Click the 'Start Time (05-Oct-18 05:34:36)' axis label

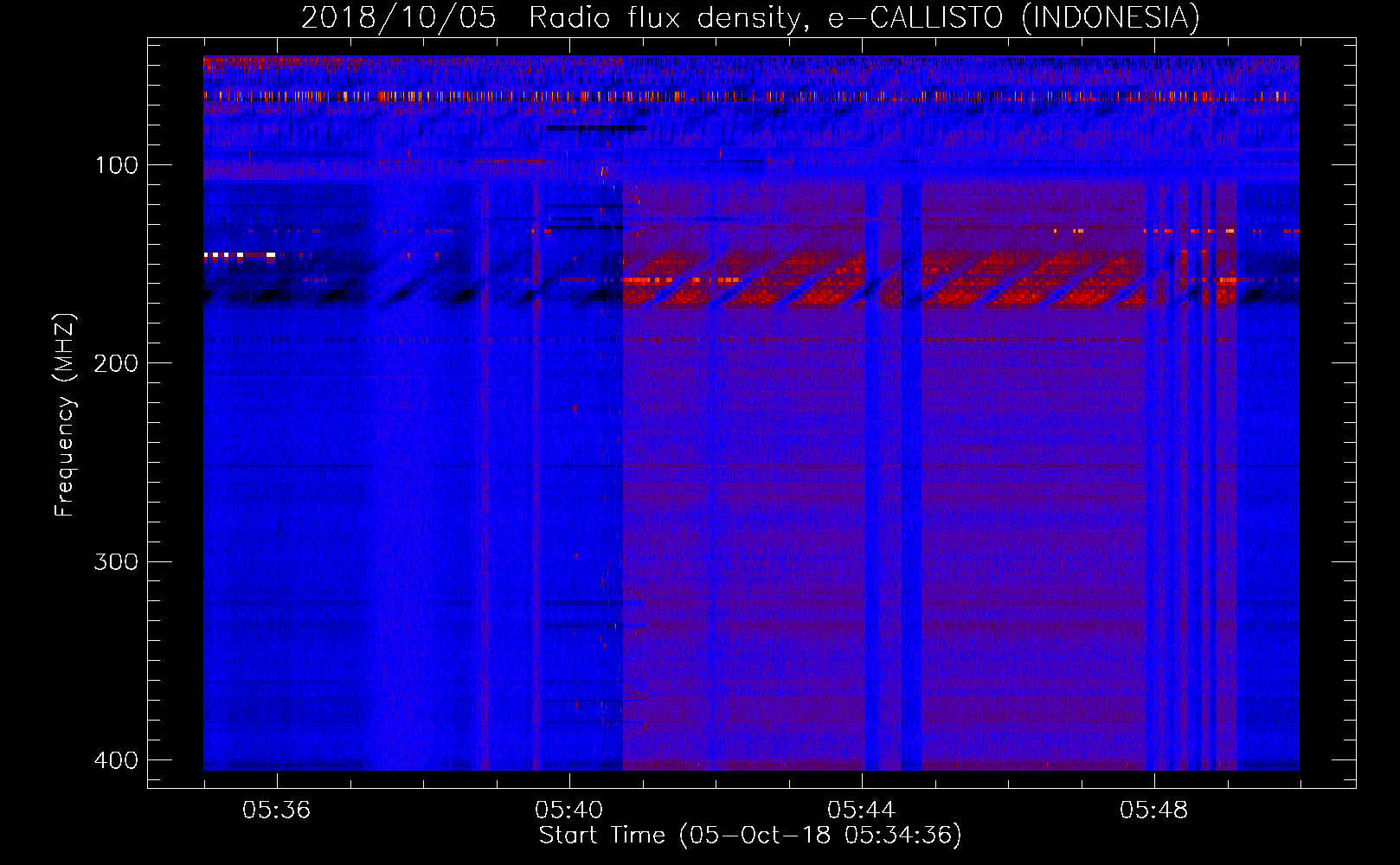(750, 836)
